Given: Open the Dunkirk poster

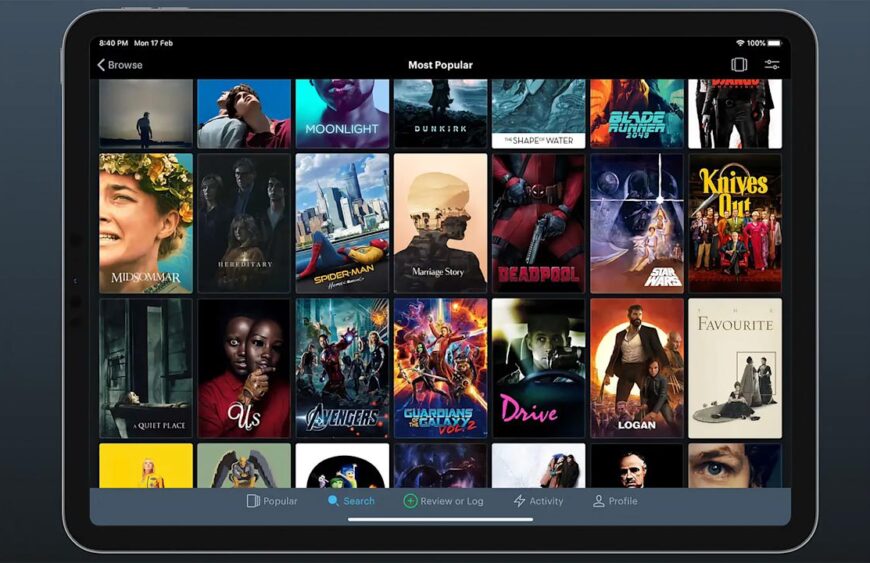Looking at the screenshot, I should [441, 113].
